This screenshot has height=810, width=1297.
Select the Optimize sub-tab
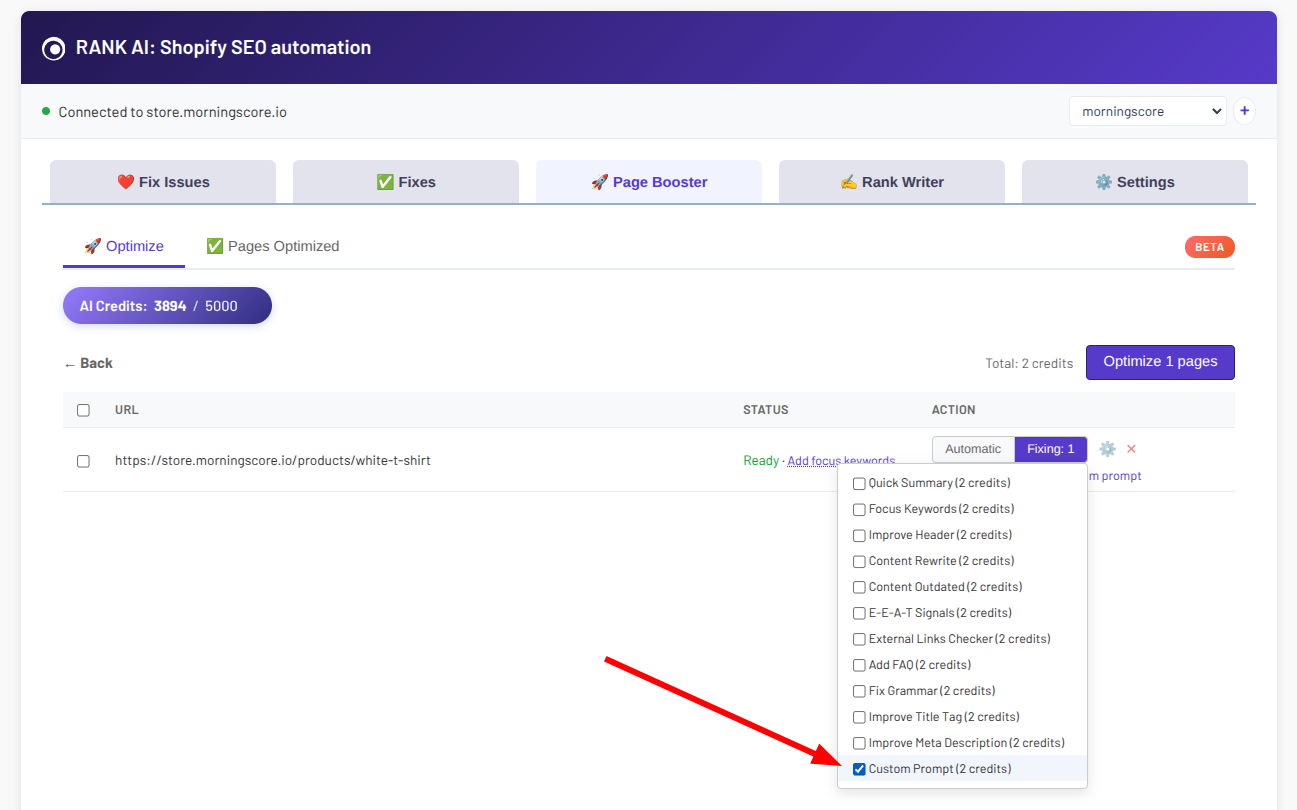[124, 246]
